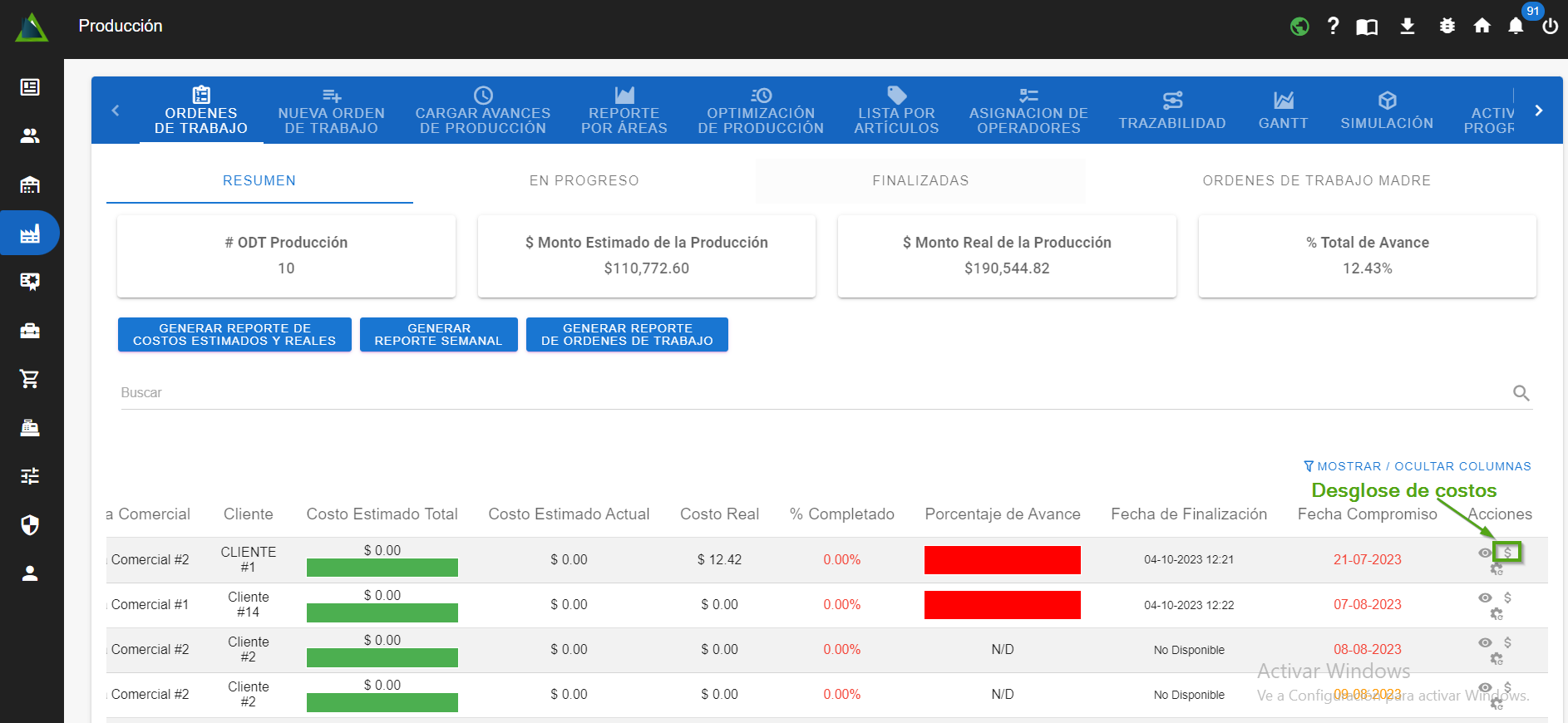
Task: Click the red progress bar for CLIENTE #1
Action: [x=1002, y=560]
